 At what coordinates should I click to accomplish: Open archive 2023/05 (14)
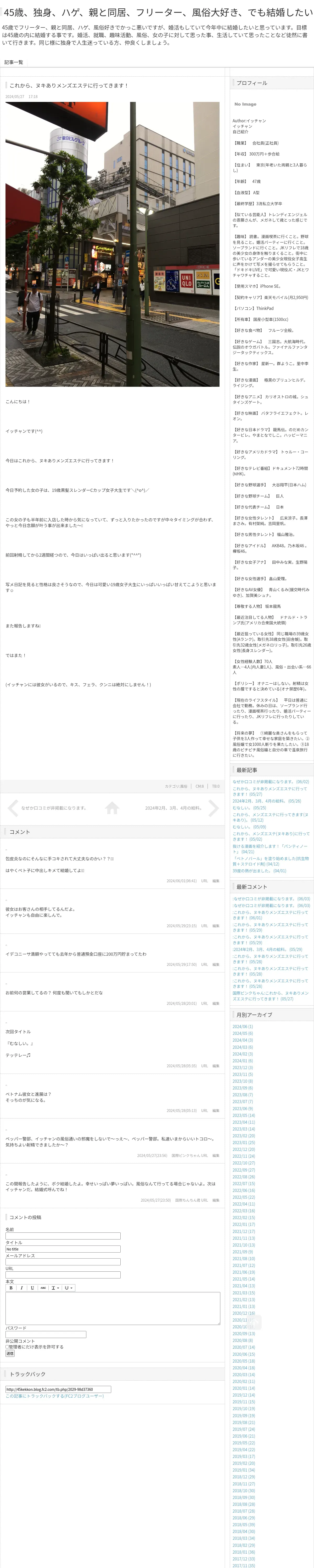244,1115
